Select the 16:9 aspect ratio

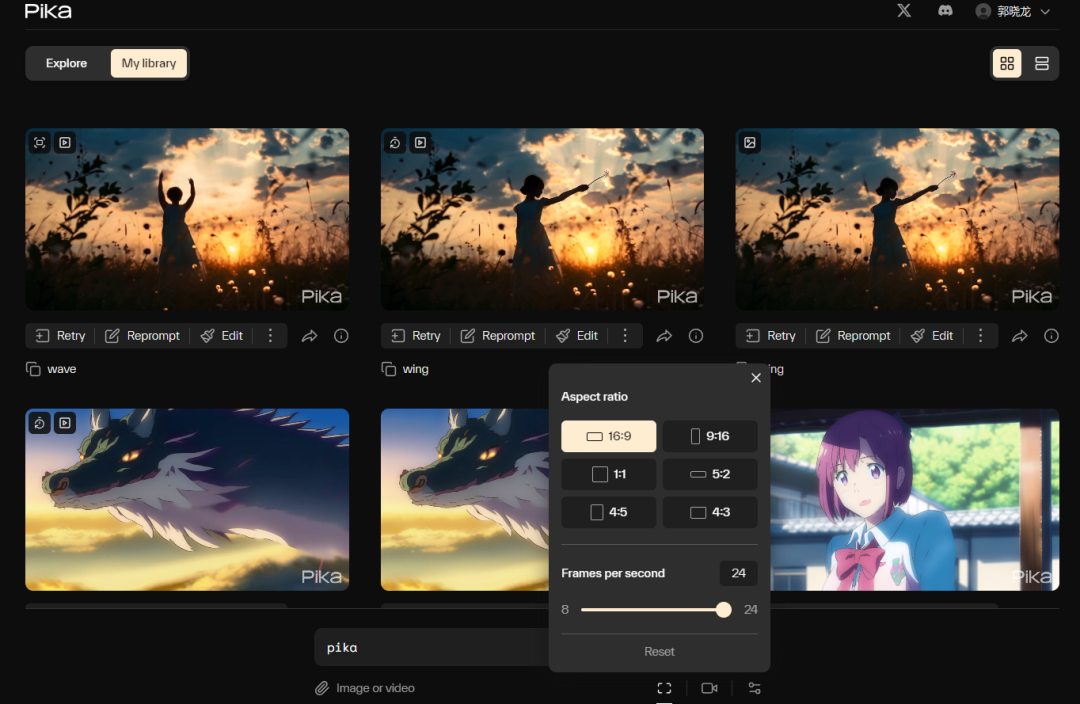608,436
